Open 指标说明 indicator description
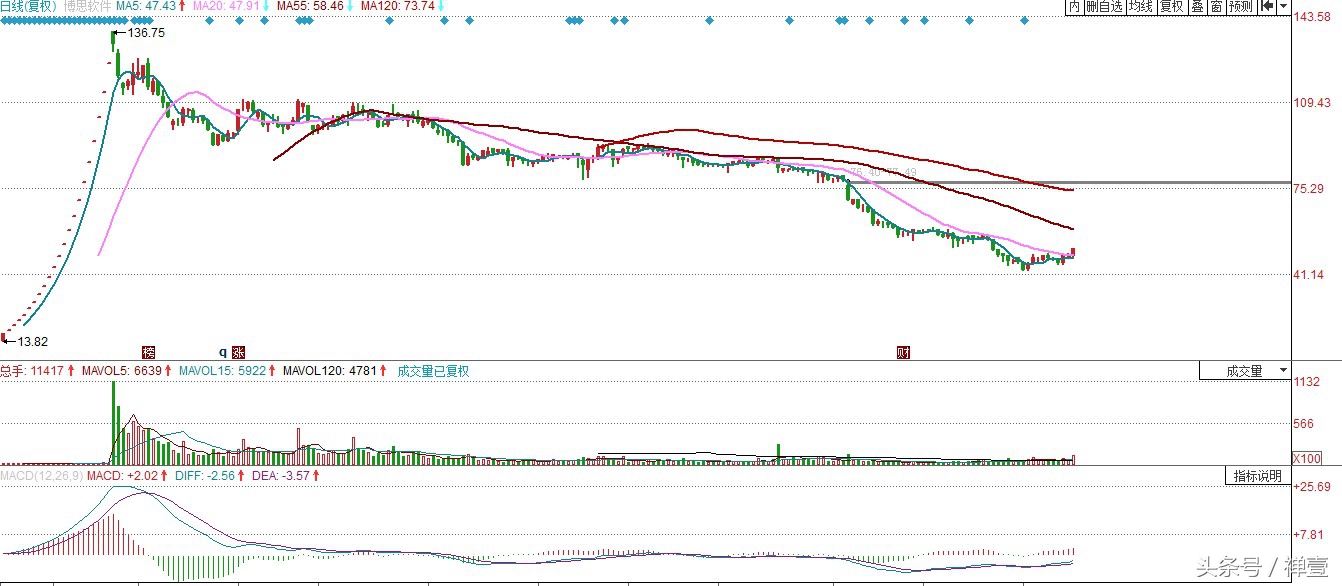This screenshot has width=1342, height=586. click(x=1257, y=476)
